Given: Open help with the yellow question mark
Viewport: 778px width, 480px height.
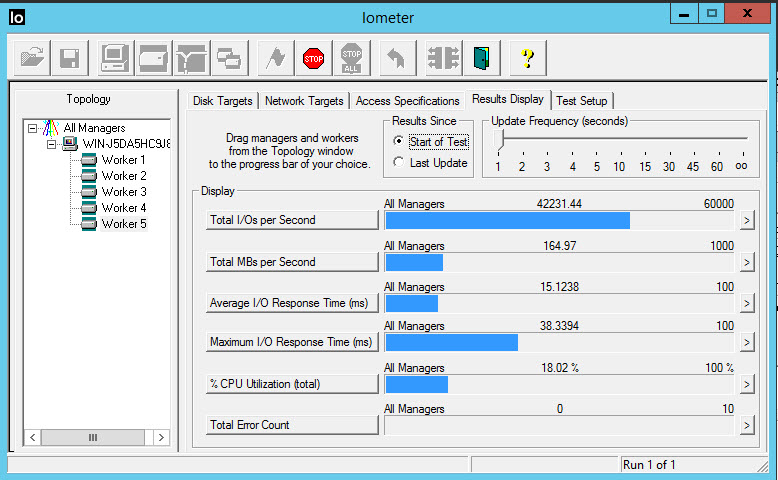Looking at the screenshot, I should click(528, 58).
